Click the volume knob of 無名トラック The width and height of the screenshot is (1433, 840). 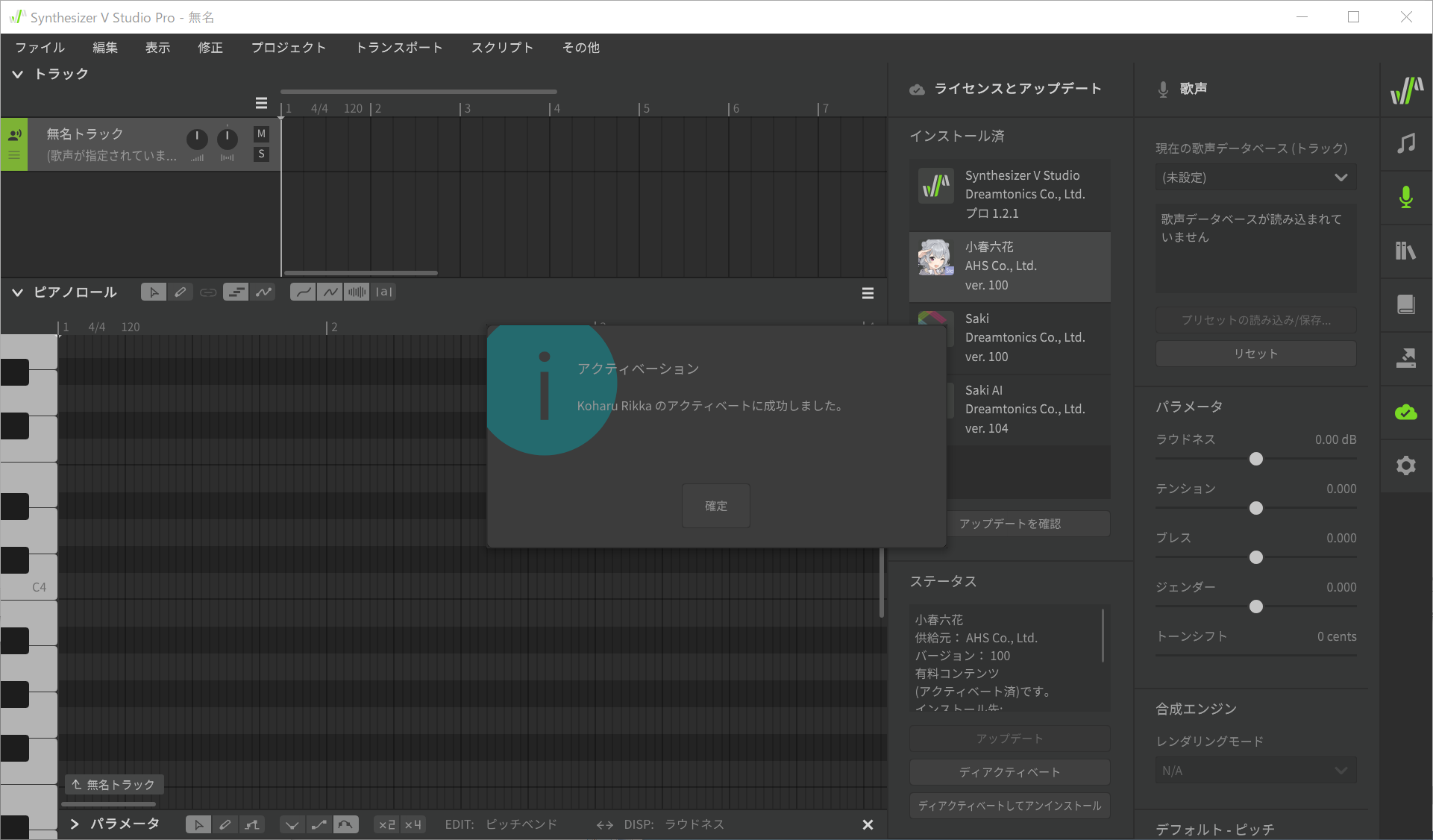[x=197, y=139]
